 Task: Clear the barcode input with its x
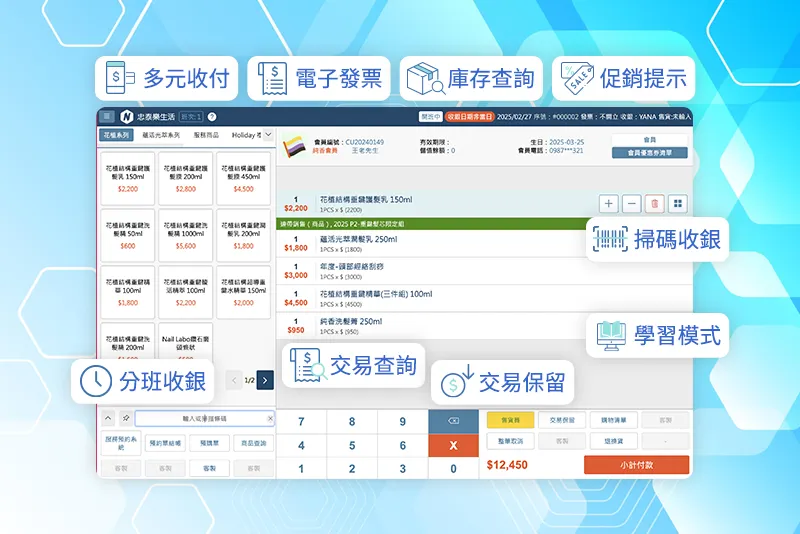270,419
